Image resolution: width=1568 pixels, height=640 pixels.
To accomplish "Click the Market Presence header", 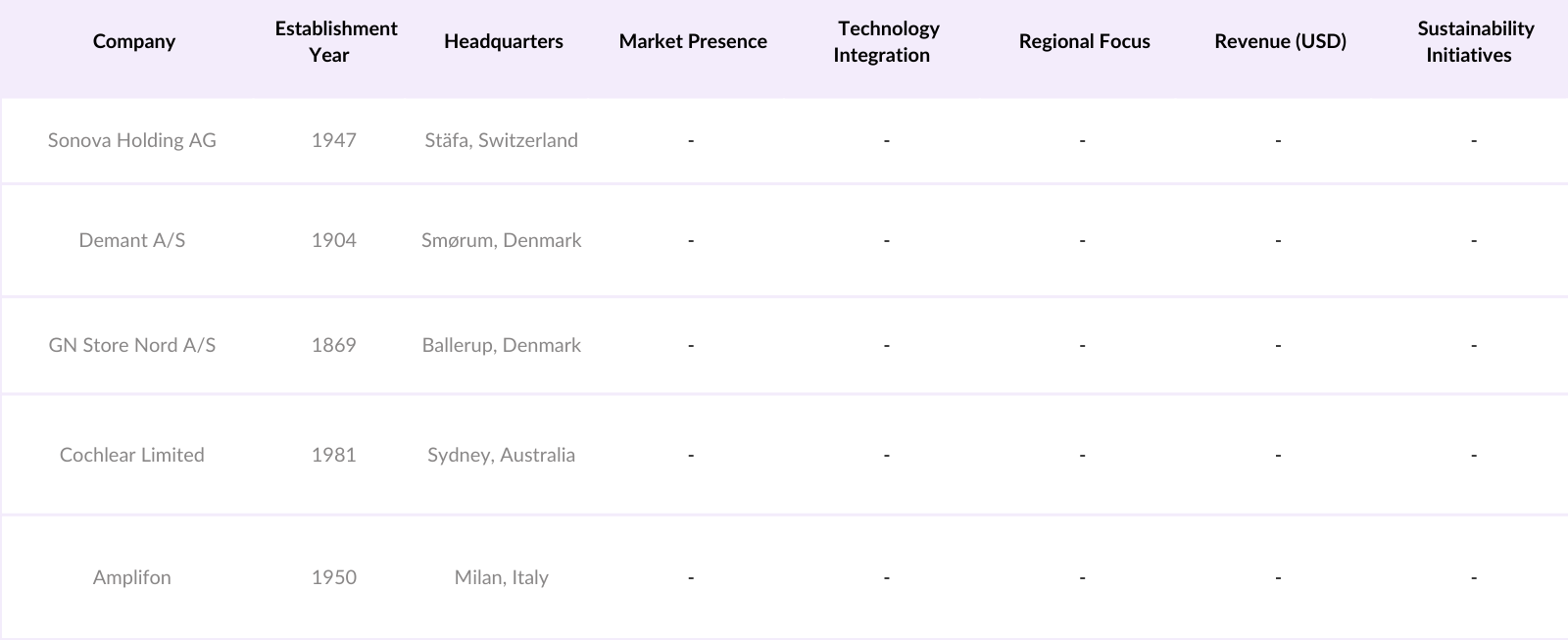I will (x=693, y=41).
